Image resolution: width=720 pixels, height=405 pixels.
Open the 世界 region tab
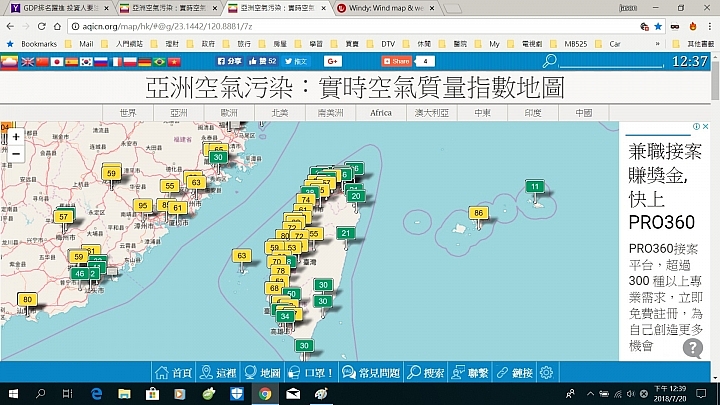[x=128, y=113]
